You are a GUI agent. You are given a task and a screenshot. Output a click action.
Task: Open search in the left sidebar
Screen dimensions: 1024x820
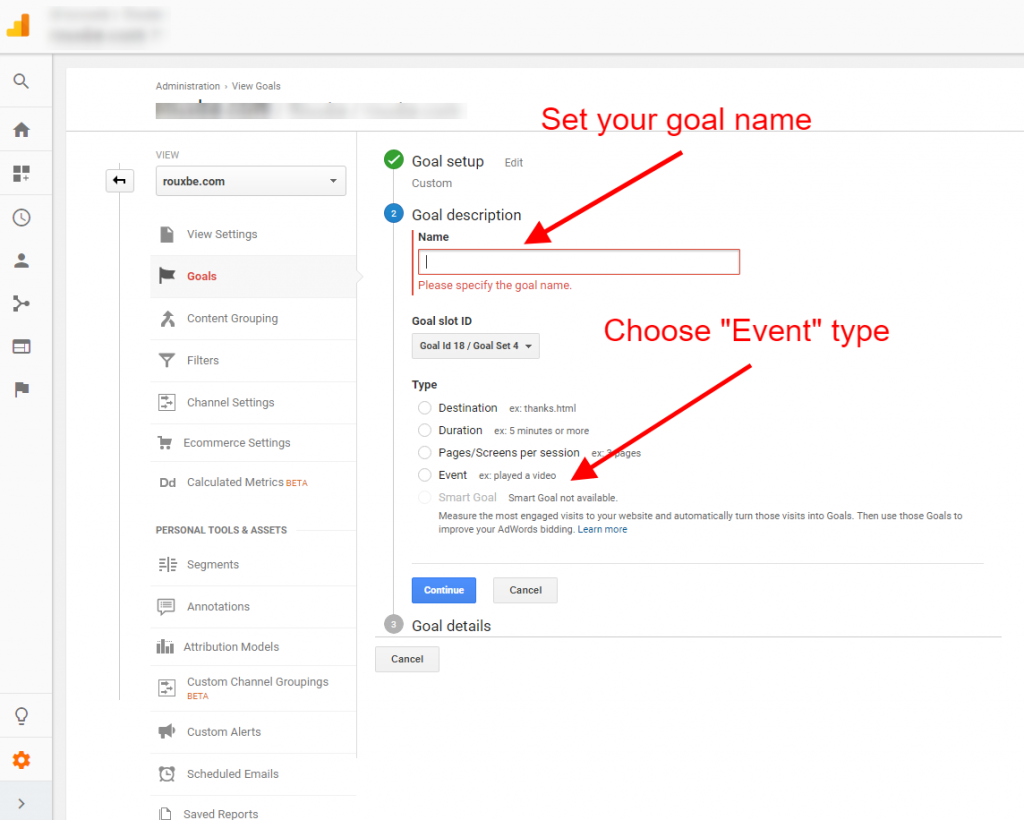click(x=21, y=81)
